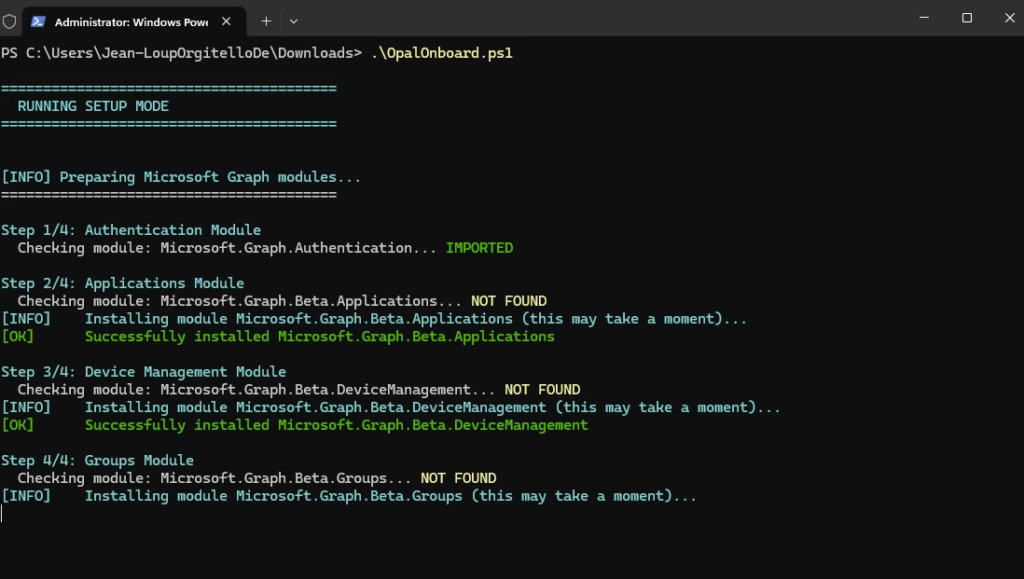Click NOT FOUND beside Microsoft.Graph.Beta.Groups
1024x579 pixels.
(458, 478)
